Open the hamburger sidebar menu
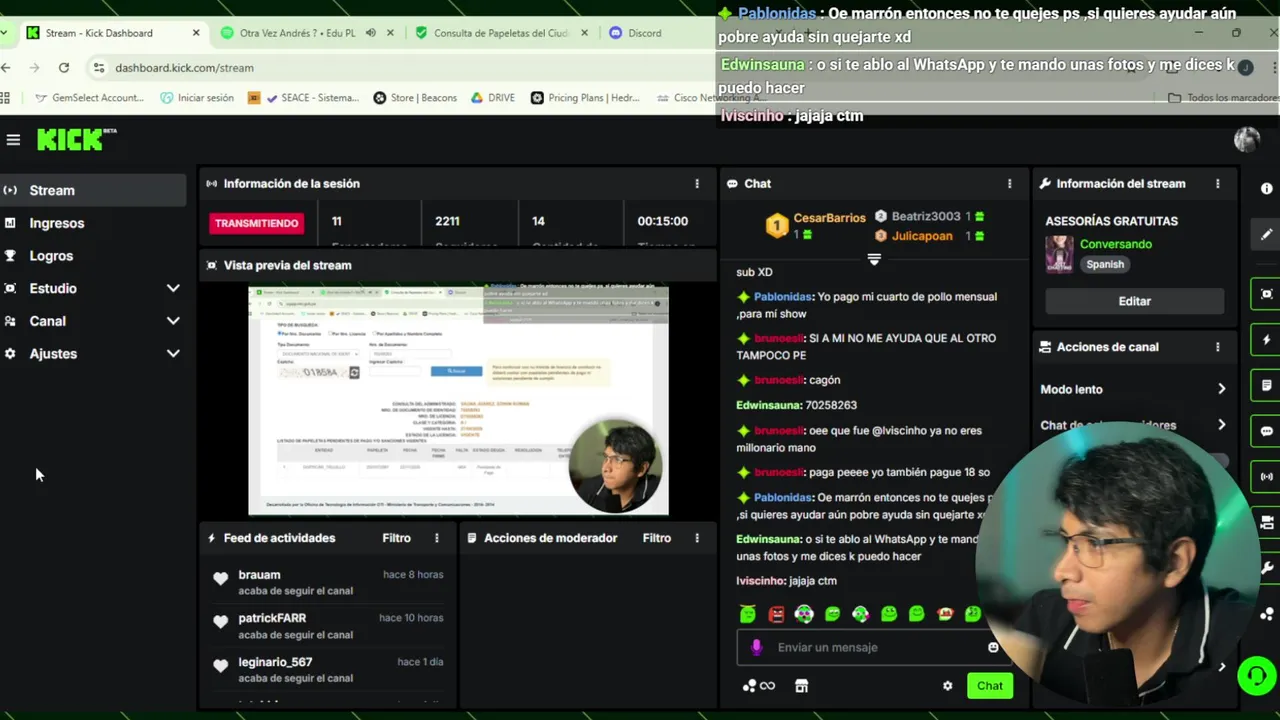 [x=13, y=140]
